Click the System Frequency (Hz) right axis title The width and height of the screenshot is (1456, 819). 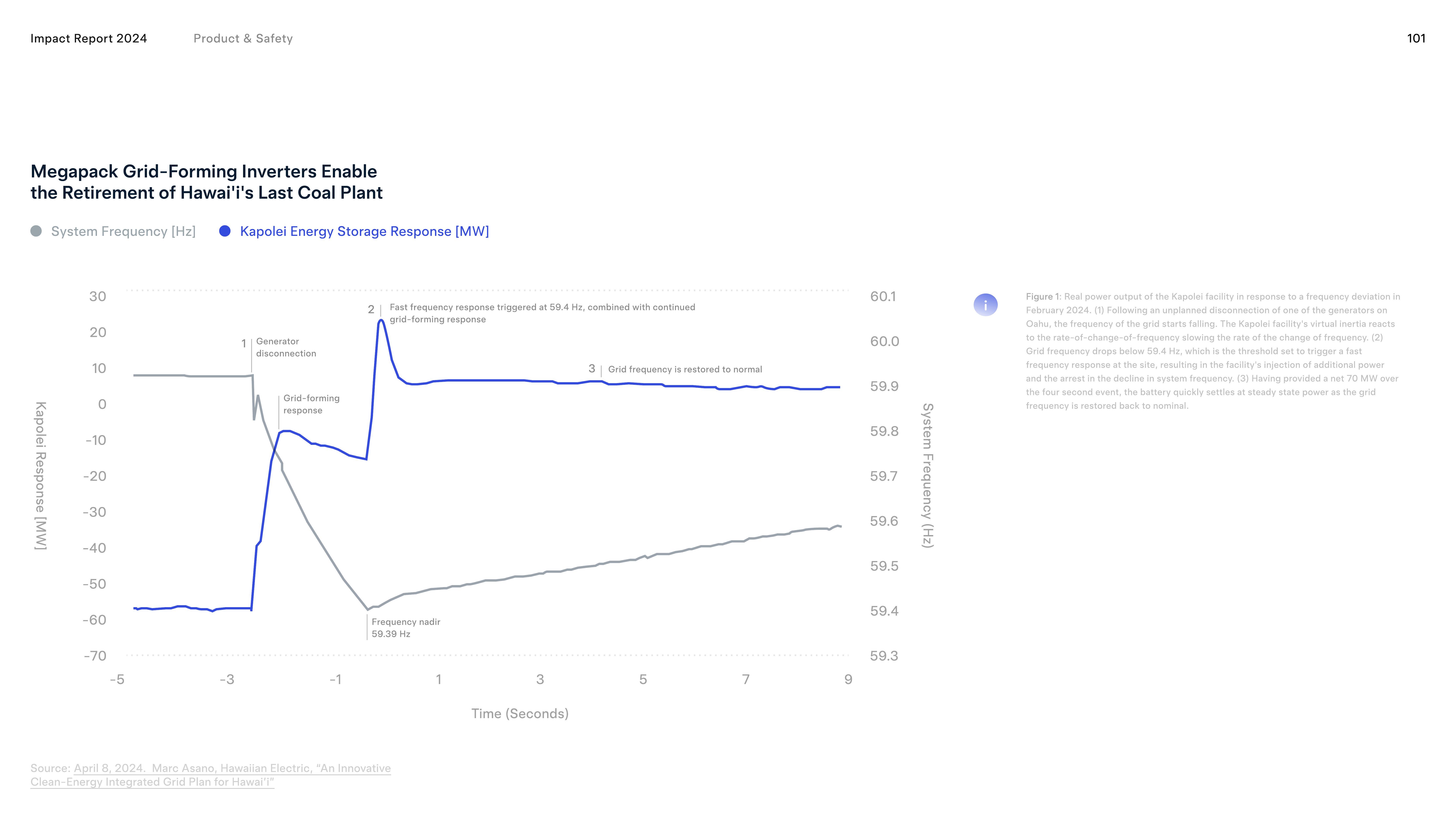point(927,475)
